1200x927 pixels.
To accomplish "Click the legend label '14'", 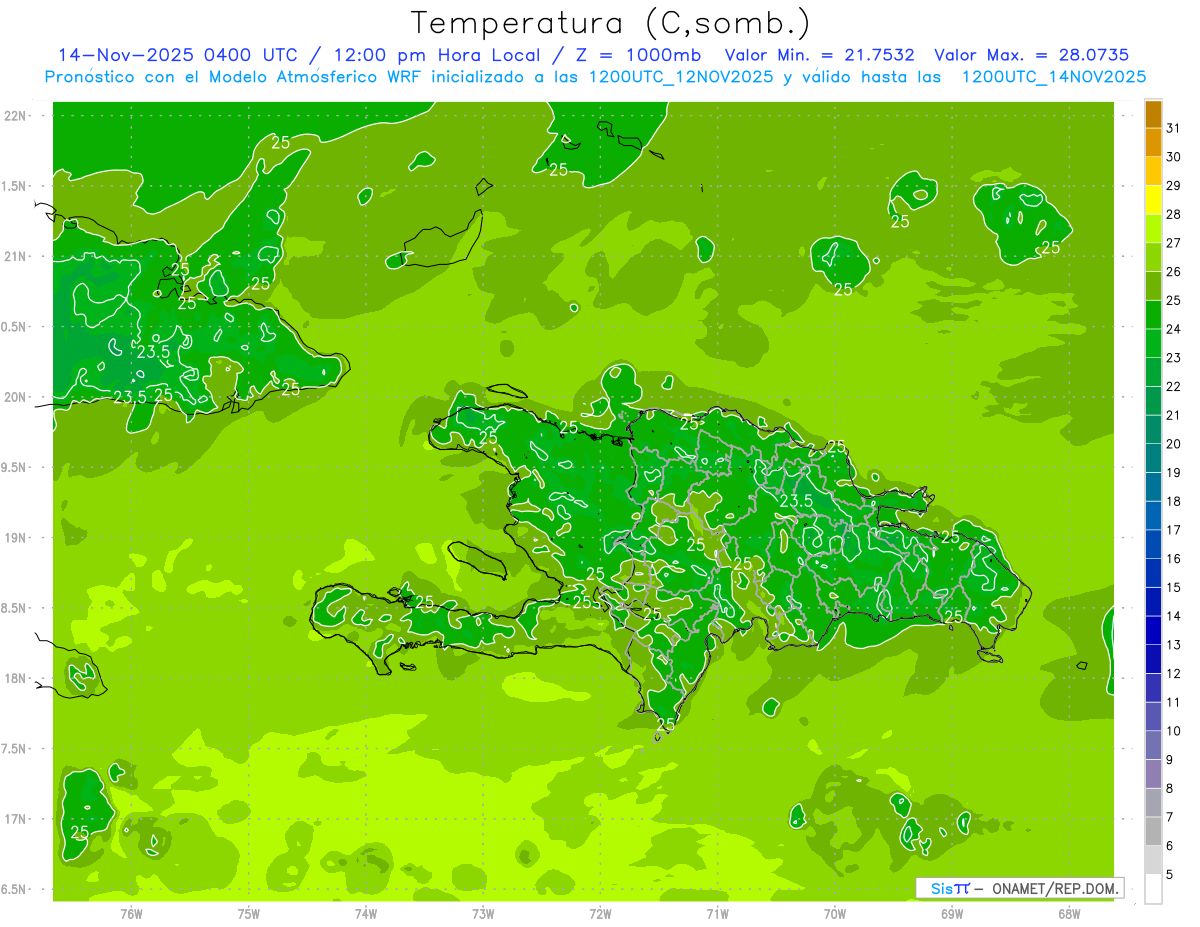I will pyautogui.click(x=1173, y=616).
